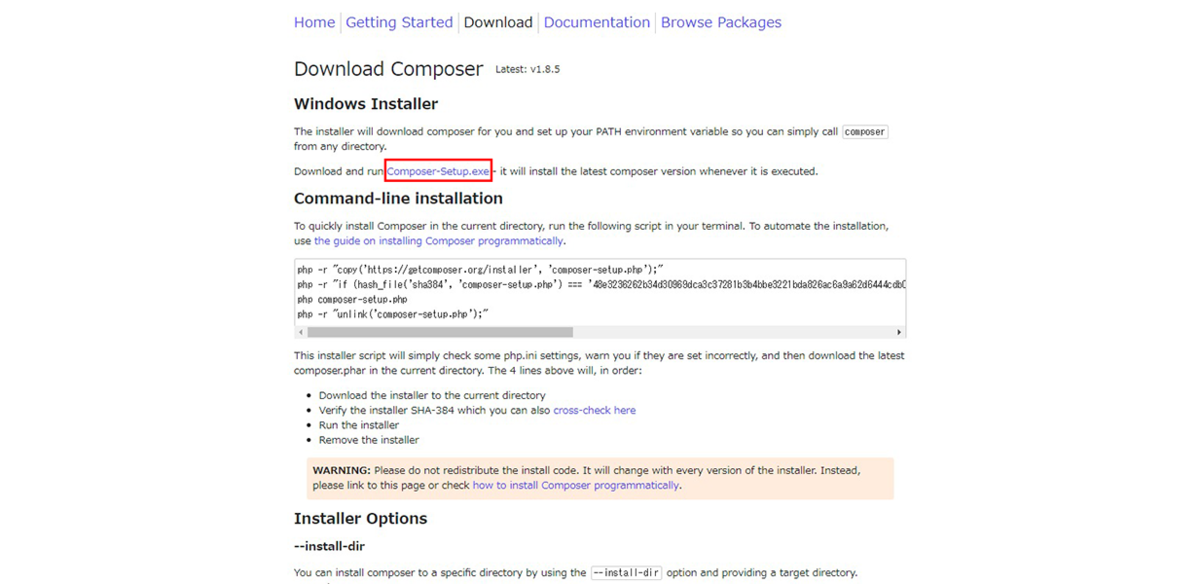Click the code block's right scroll arrow
Screen dimensions: 1200x584
(x=899, y=332)
